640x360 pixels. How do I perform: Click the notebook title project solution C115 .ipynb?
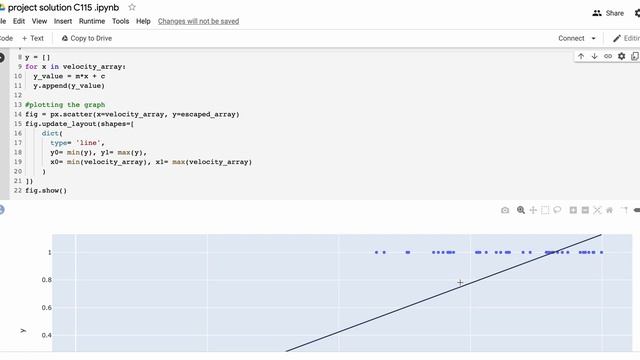click(x=64, y=7)
